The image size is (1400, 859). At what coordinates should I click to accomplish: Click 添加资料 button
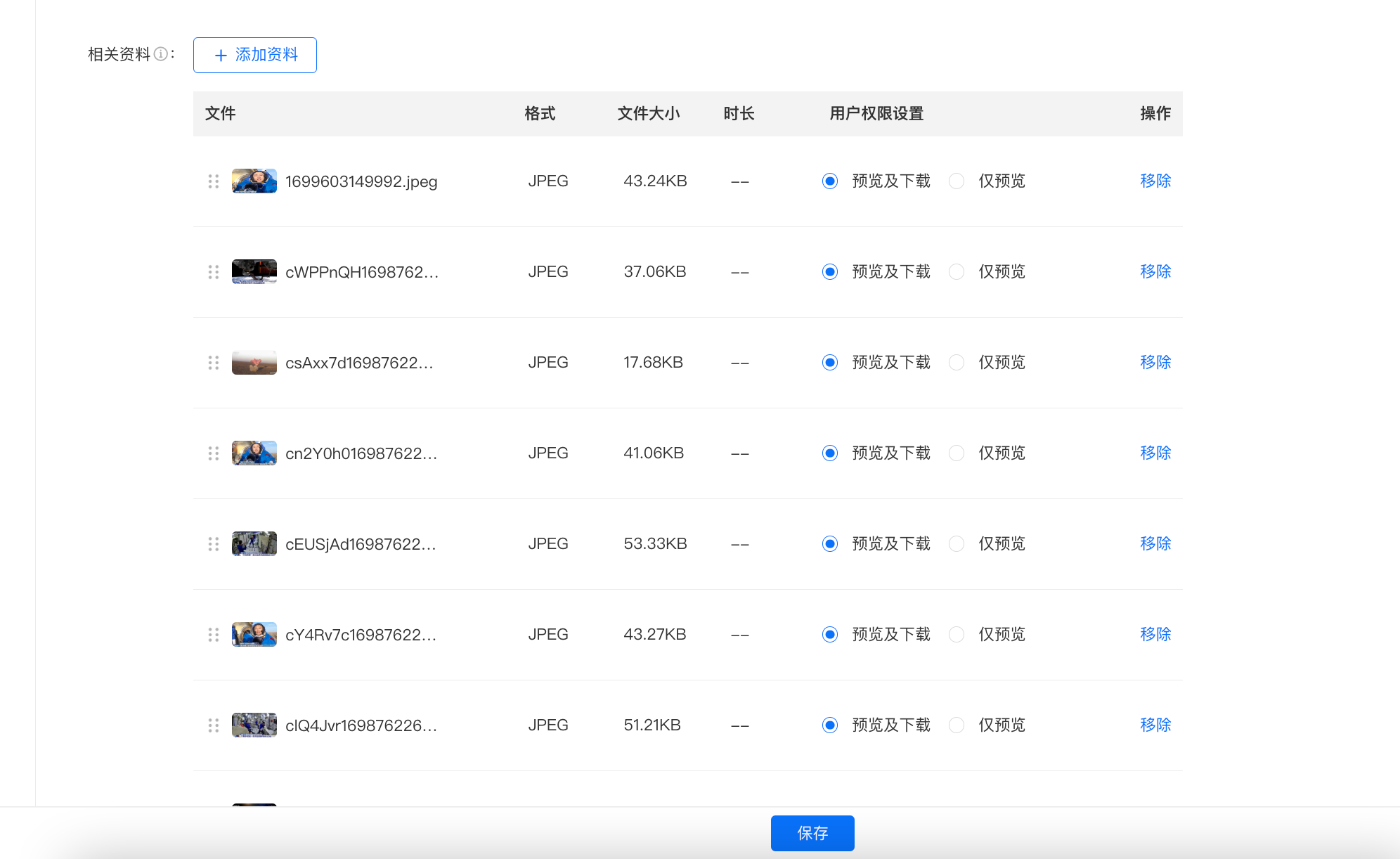pyautogui.click(x=255, y=55)
